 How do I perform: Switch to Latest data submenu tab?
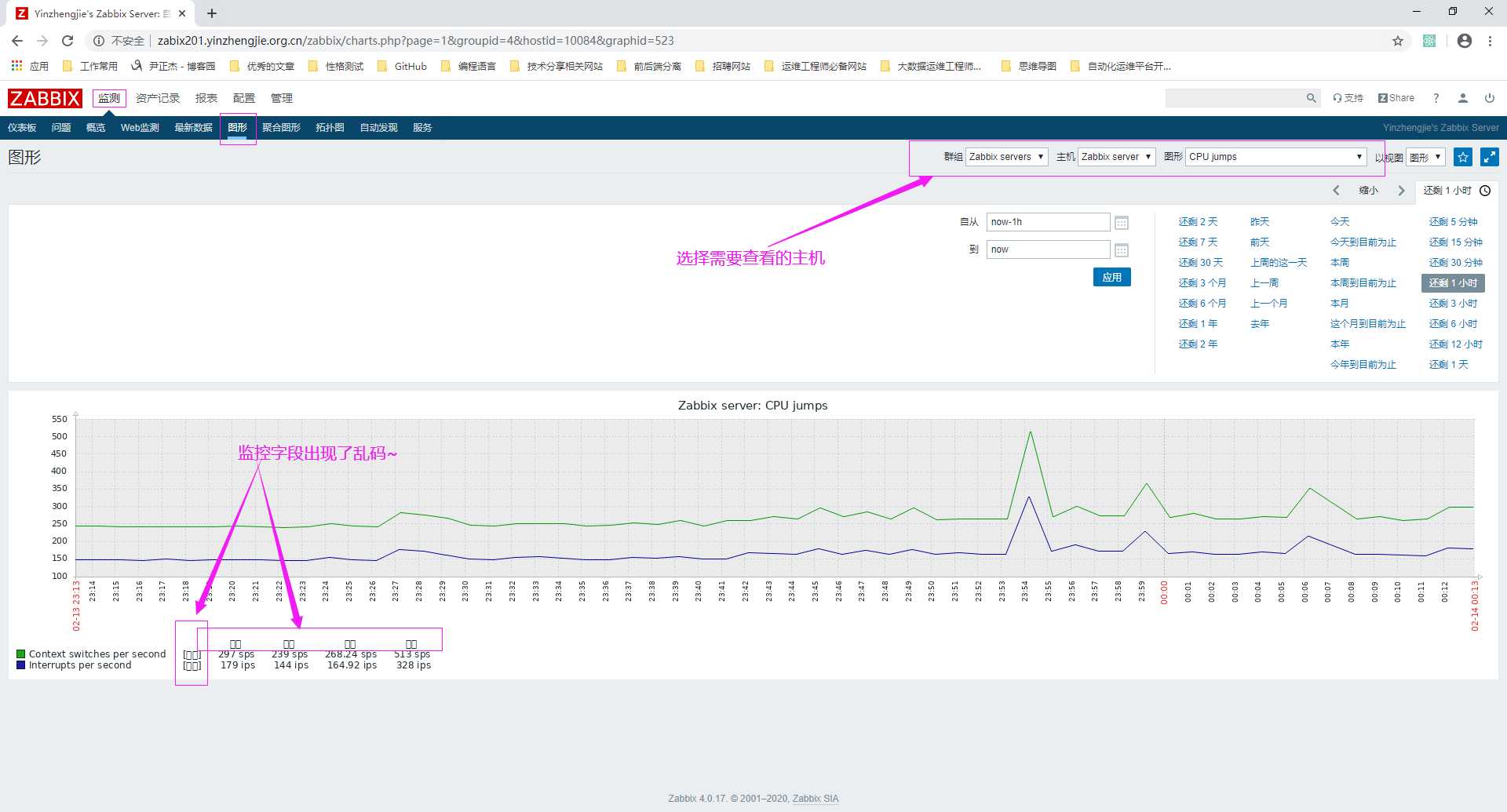193,128
